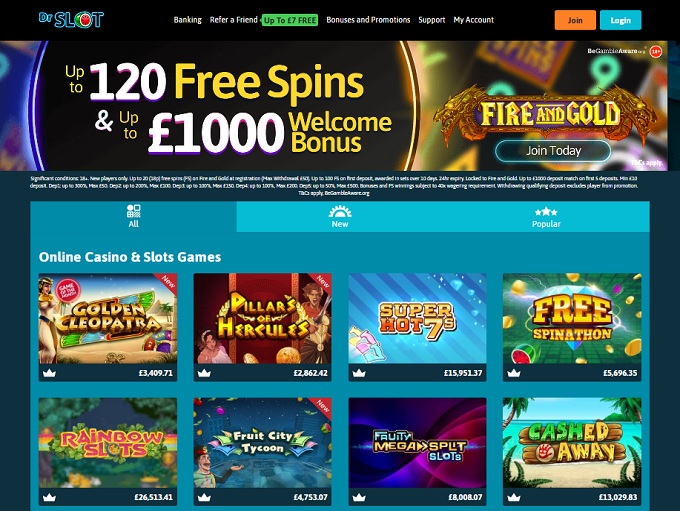This screenshot has height=511, width=680.
Task: Click crown icon under Free Spinathon
Action: tap(514, 373)
